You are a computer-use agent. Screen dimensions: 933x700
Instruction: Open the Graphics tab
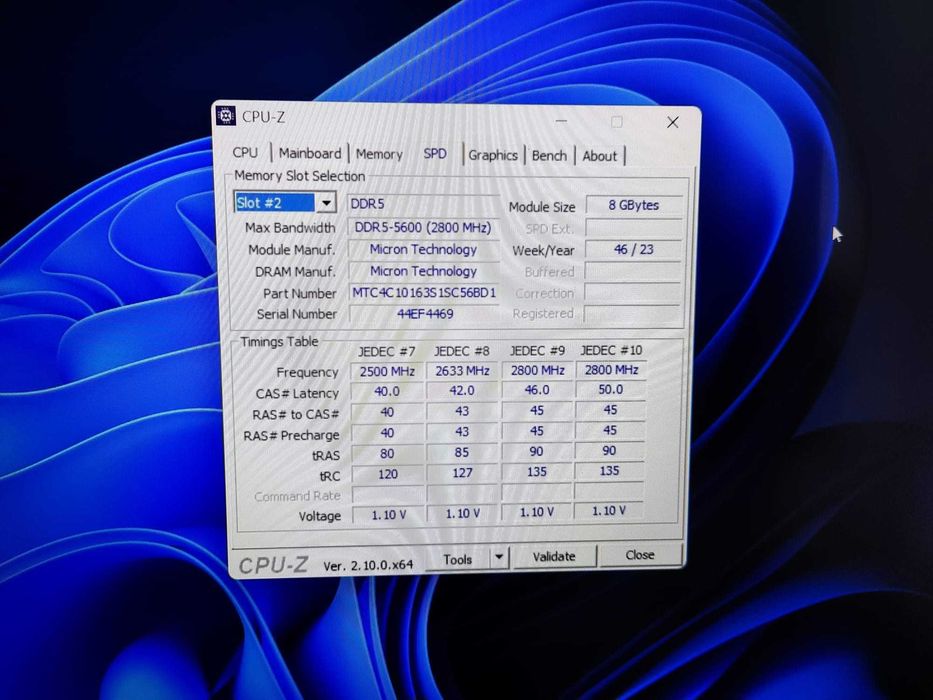click(x=493, y=155)
